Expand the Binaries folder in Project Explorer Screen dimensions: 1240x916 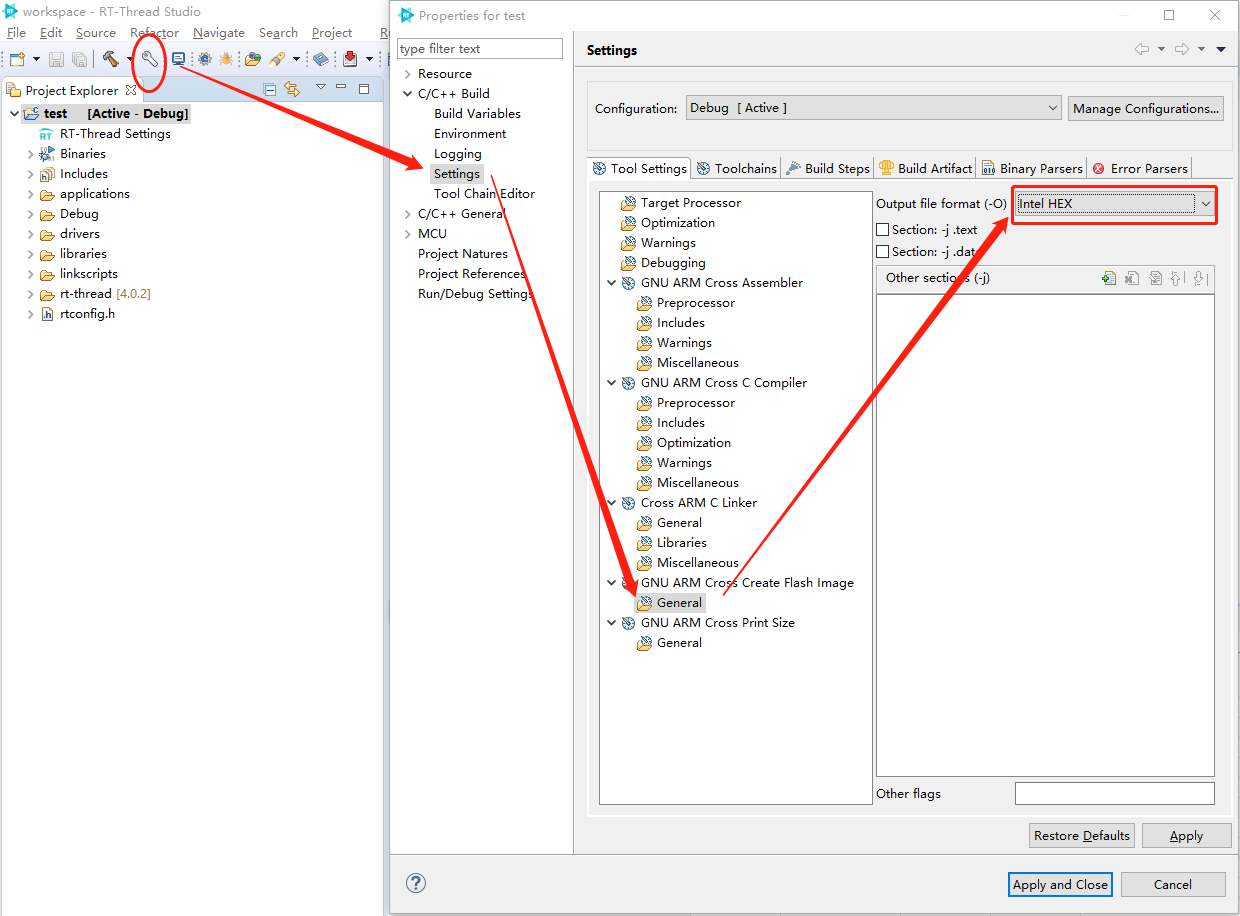[x=30, y=154]
